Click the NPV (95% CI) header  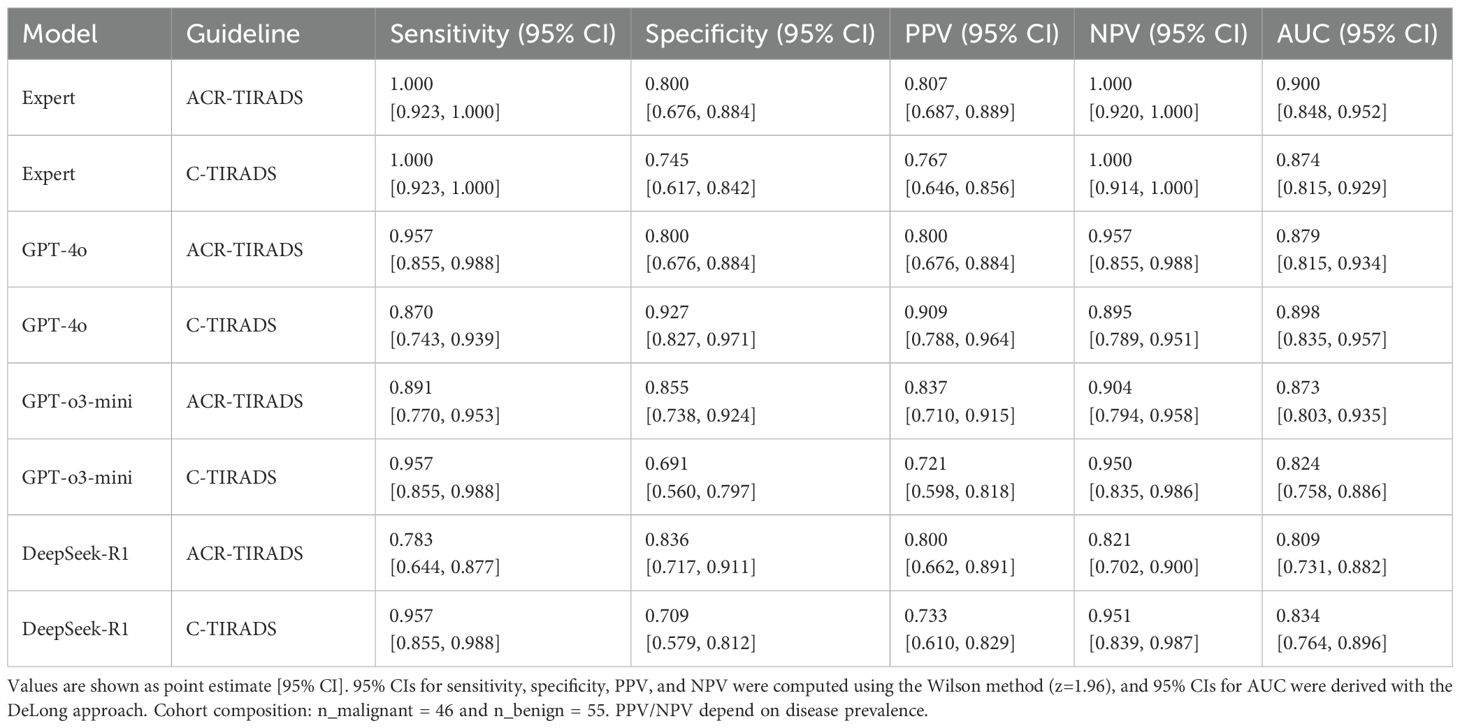coord(1167,34)
